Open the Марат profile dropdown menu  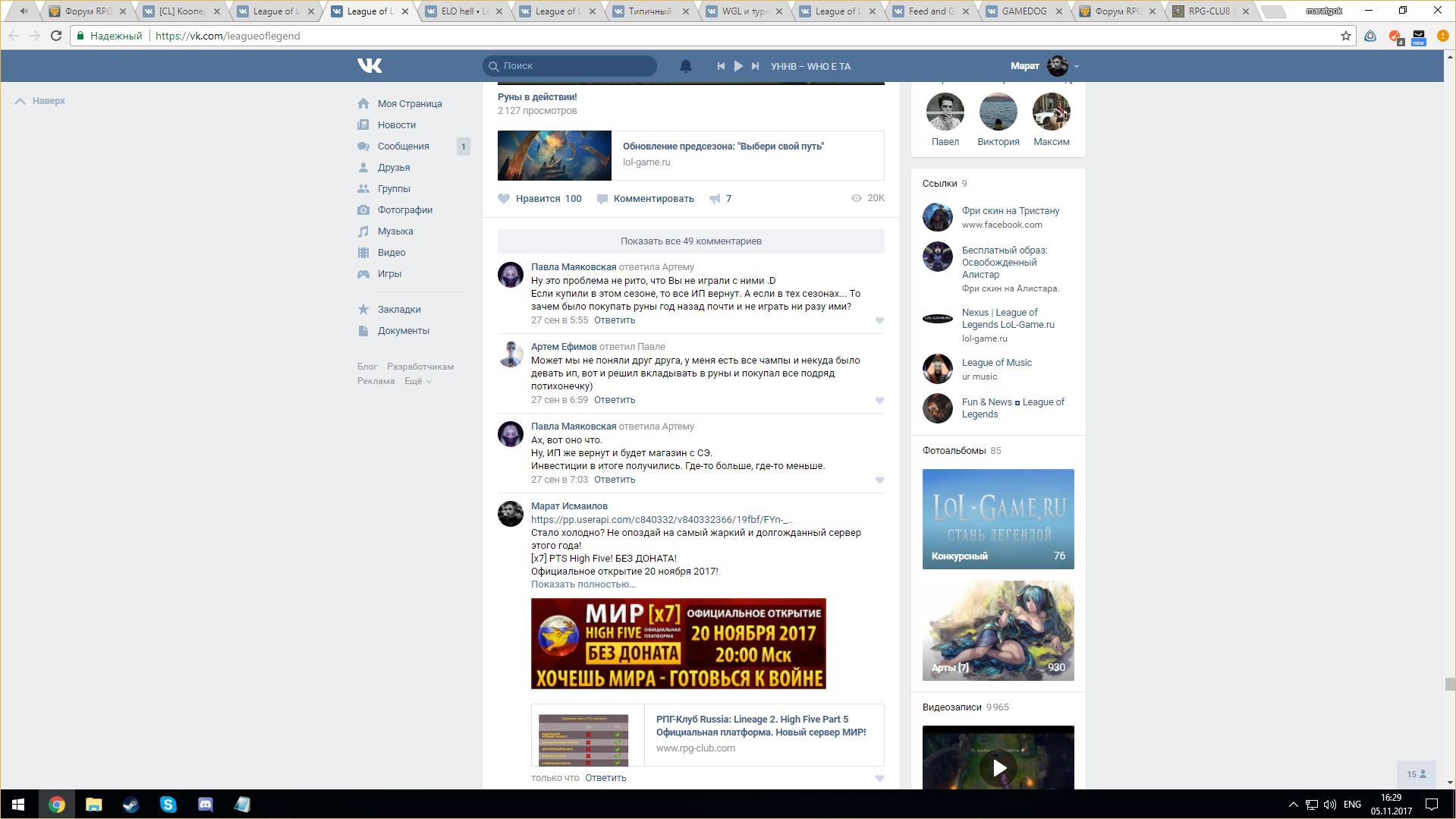pyautogui.click(x=1076, y=67)
